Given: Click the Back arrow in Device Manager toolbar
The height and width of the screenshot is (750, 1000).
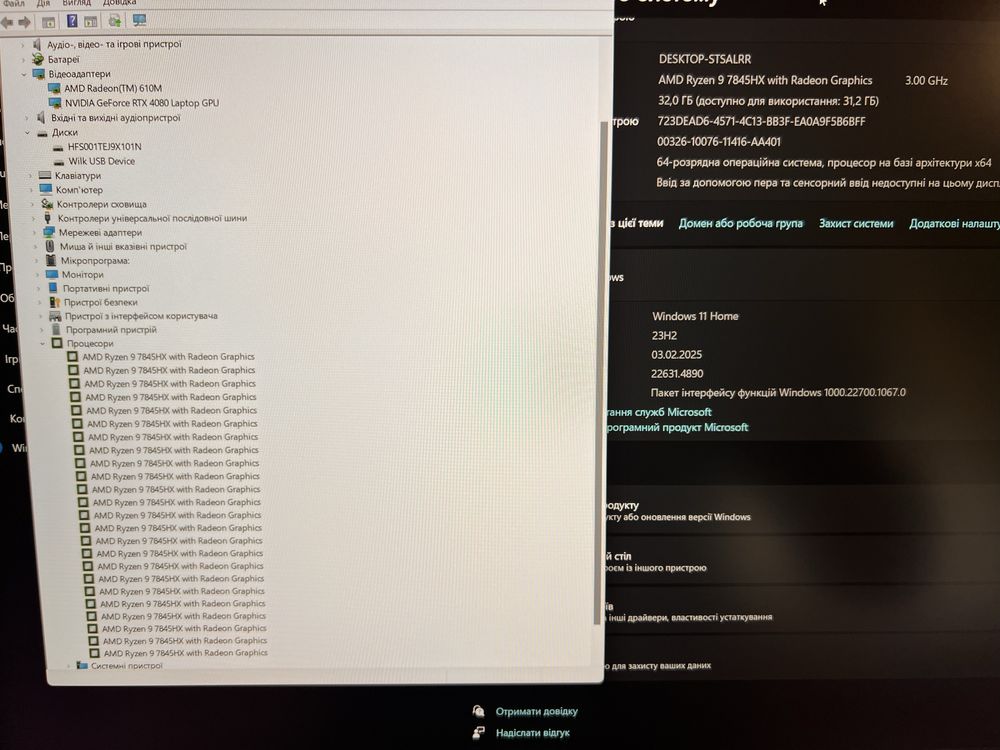Looking at the screenshot, I should [x=7, y=23].
